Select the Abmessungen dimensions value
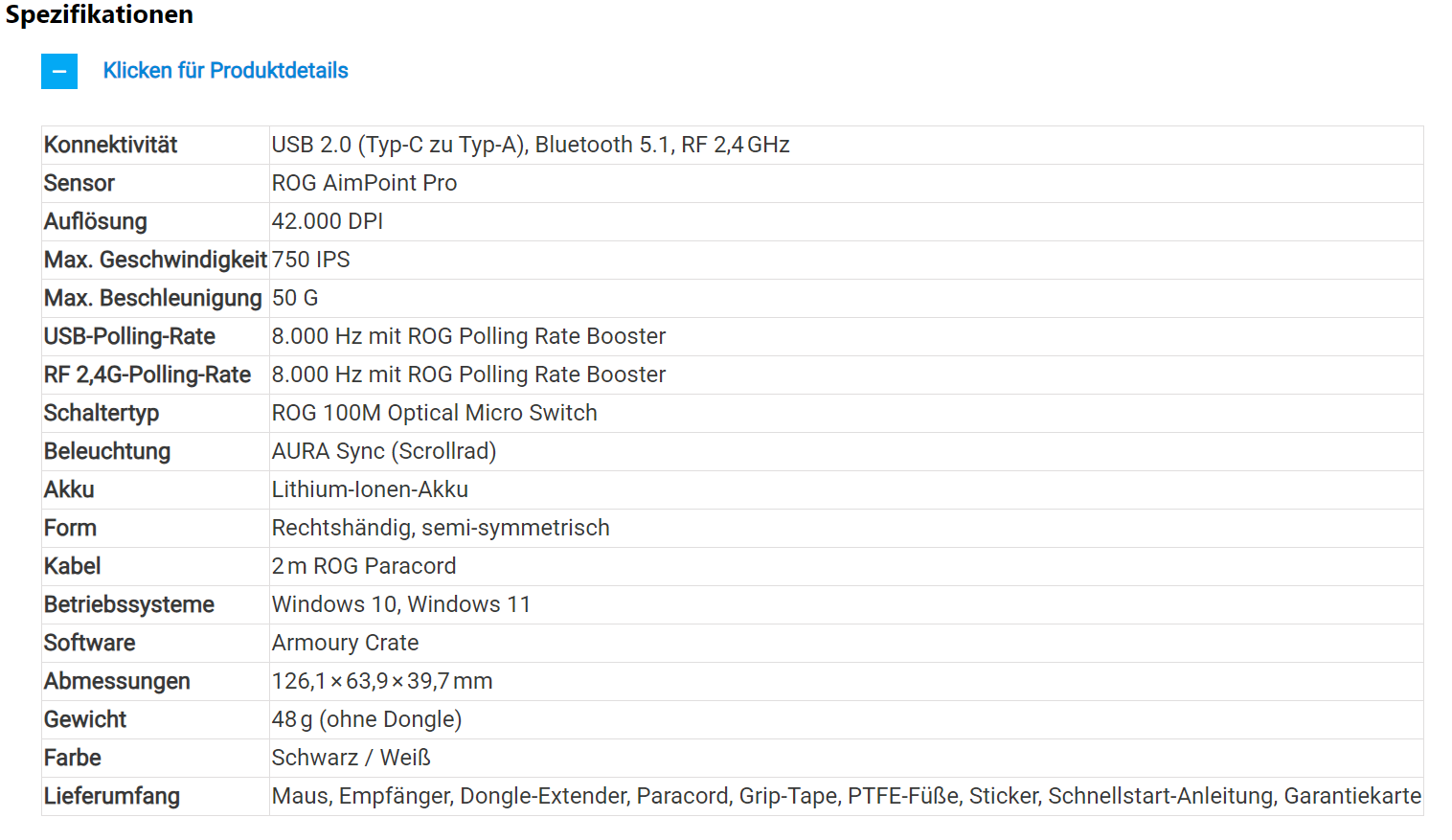The width and height of the screenshot is (1452, 840). [382, 681]
